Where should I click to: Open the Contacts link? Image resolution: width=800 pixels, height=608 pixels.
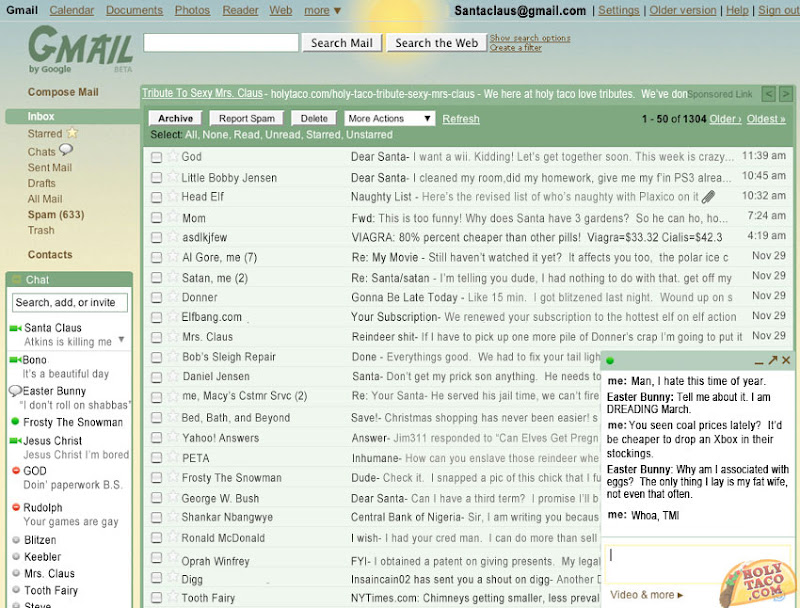point(50,255)
